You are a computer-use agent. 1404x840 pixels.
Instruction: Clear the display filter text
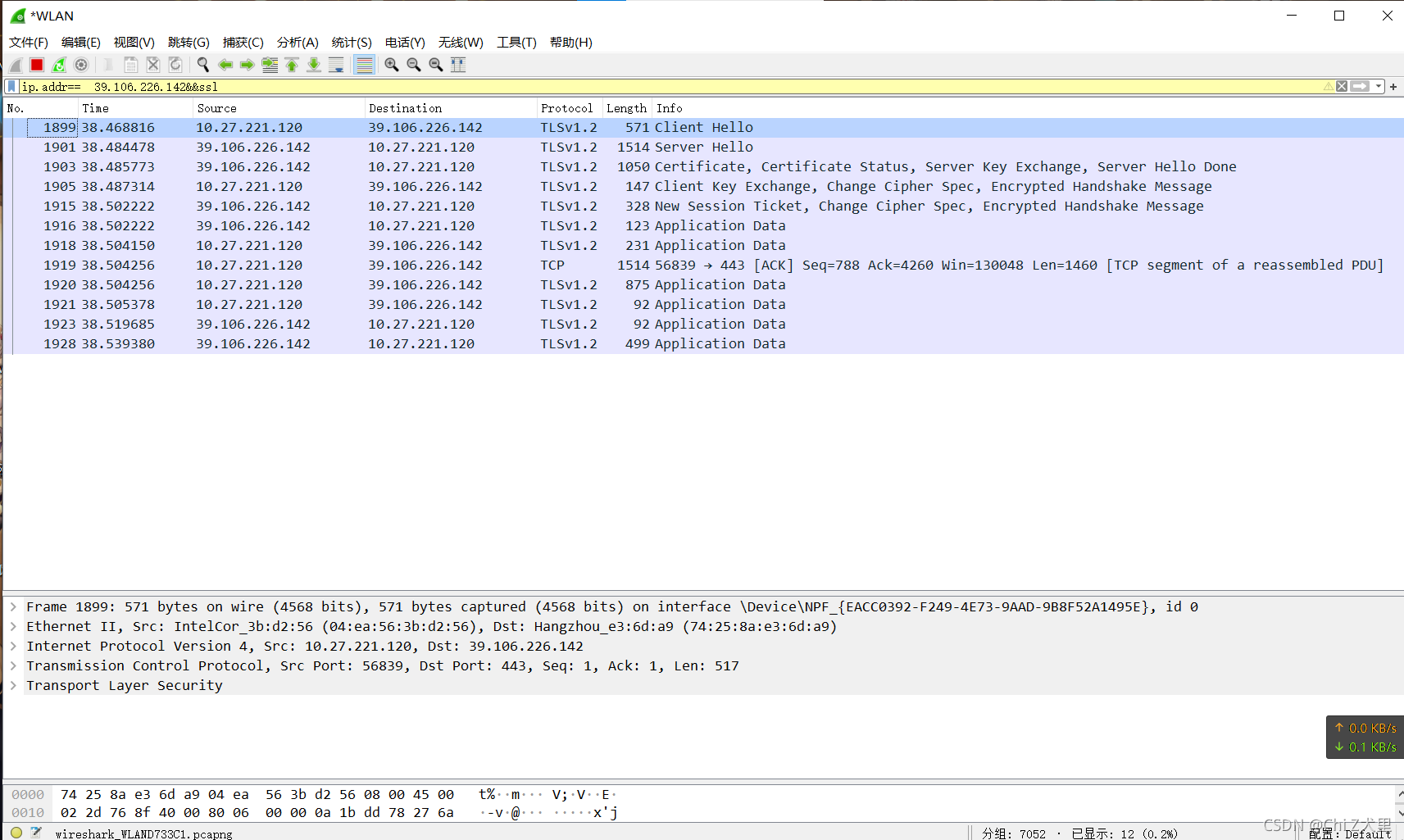[1342, 86]
